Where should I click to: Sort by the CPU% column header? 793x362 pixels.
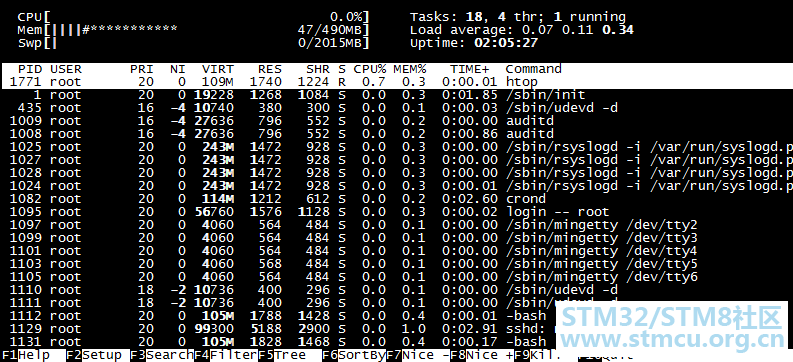click(370, 69)
